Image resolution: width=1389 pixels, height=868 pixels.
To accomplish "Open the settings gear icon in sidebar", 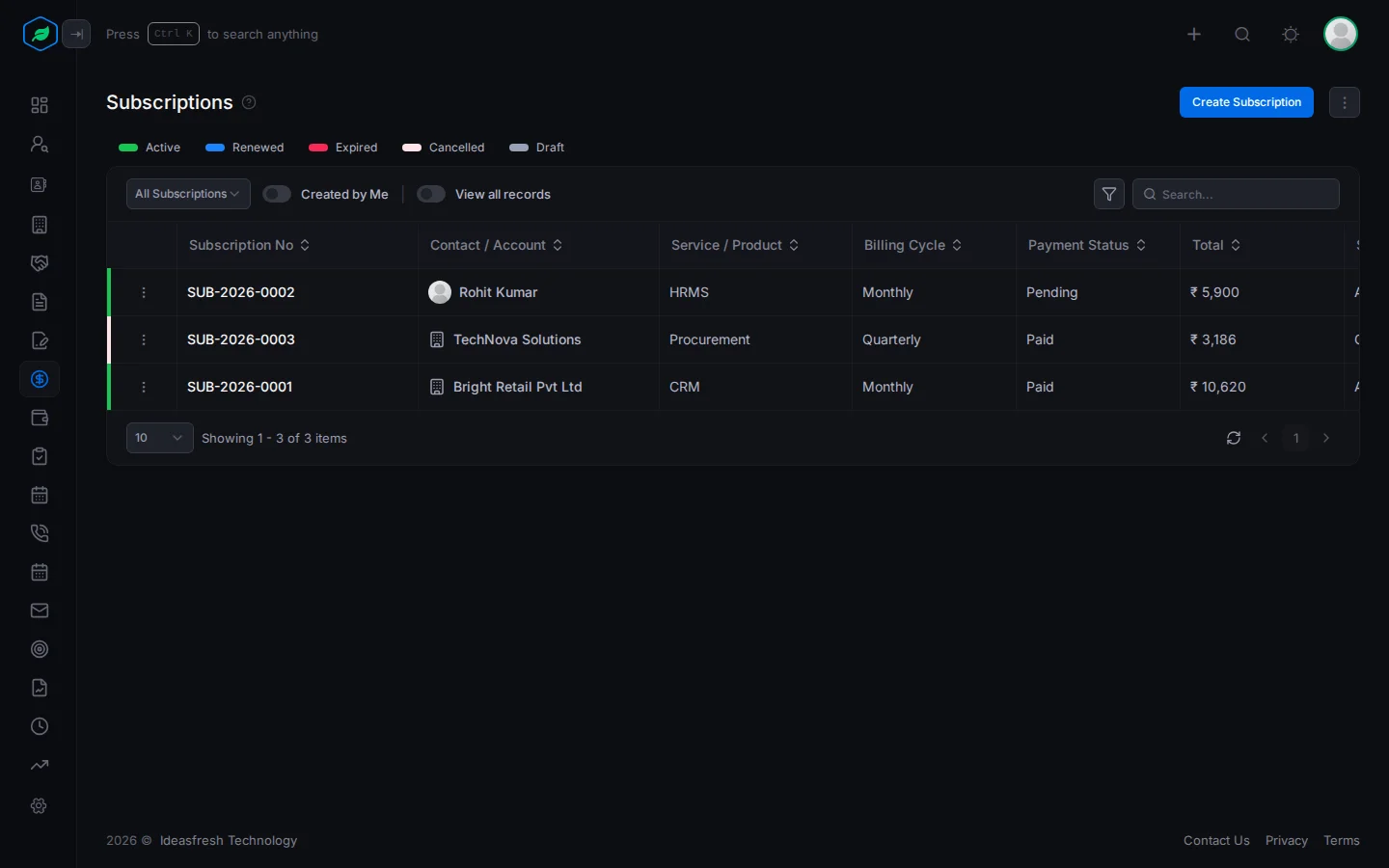I will [40, 805].
